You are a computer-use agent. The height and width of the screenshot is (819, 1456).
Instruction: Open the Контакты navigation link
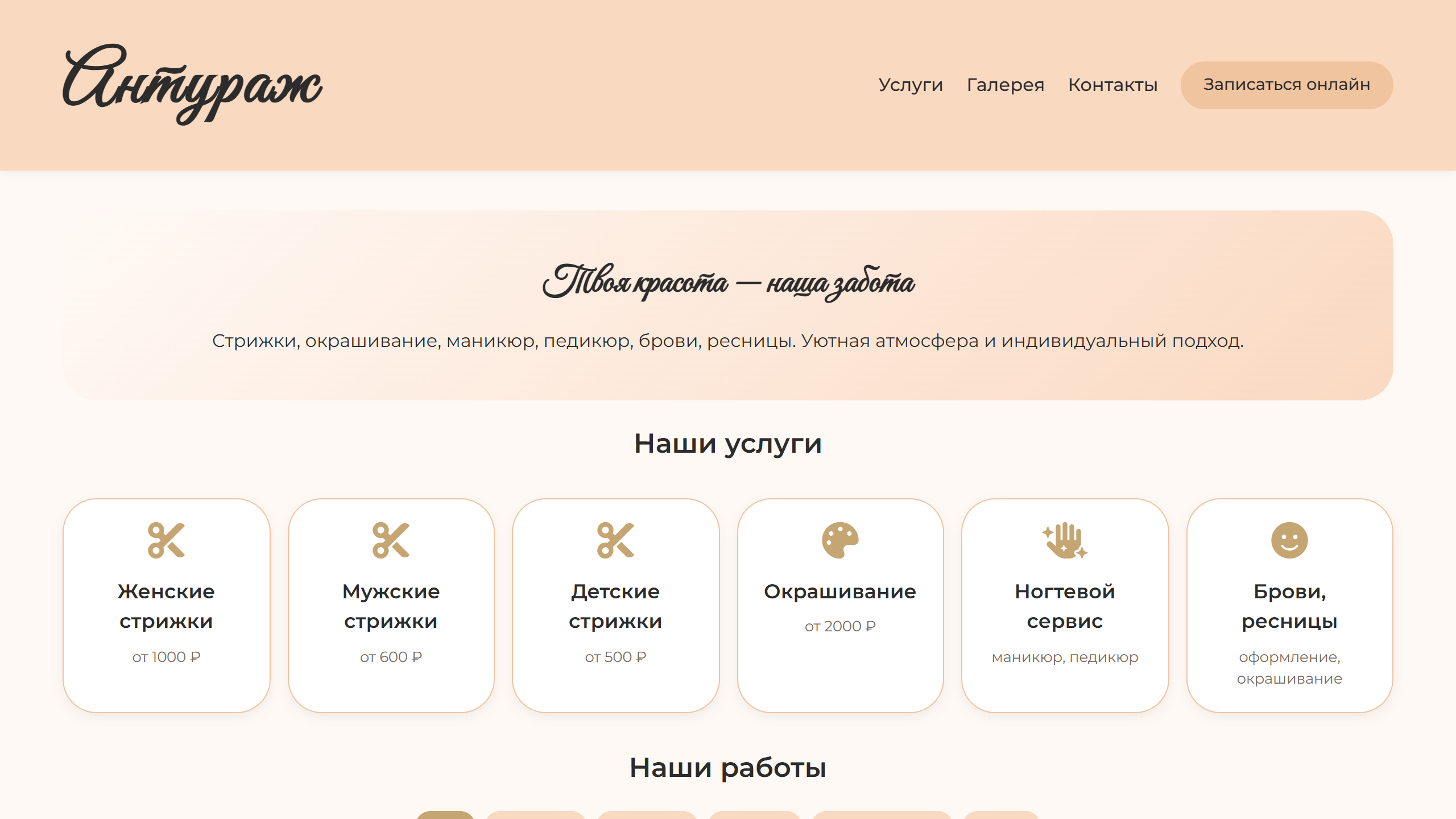(1112, 85)
